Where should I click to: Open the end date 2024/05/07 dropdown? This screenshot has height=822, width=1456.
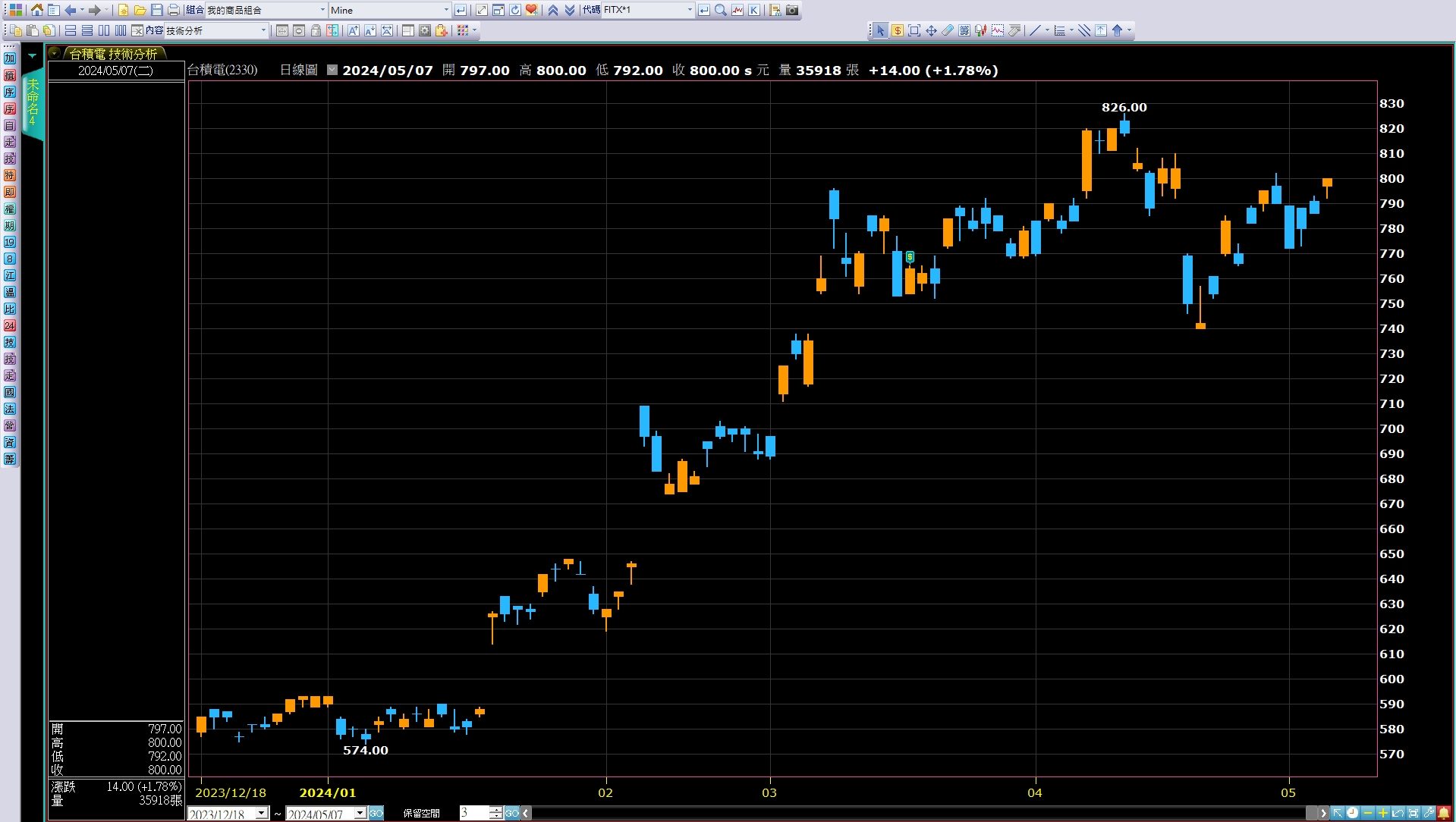pos(360,813)
